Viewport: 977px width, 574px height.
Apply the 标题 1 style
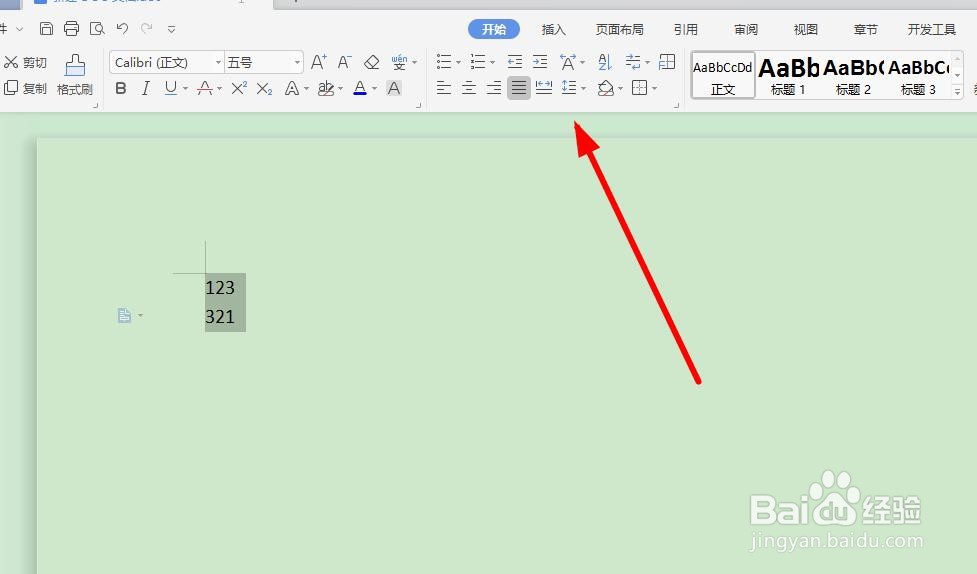coord(788,75)
